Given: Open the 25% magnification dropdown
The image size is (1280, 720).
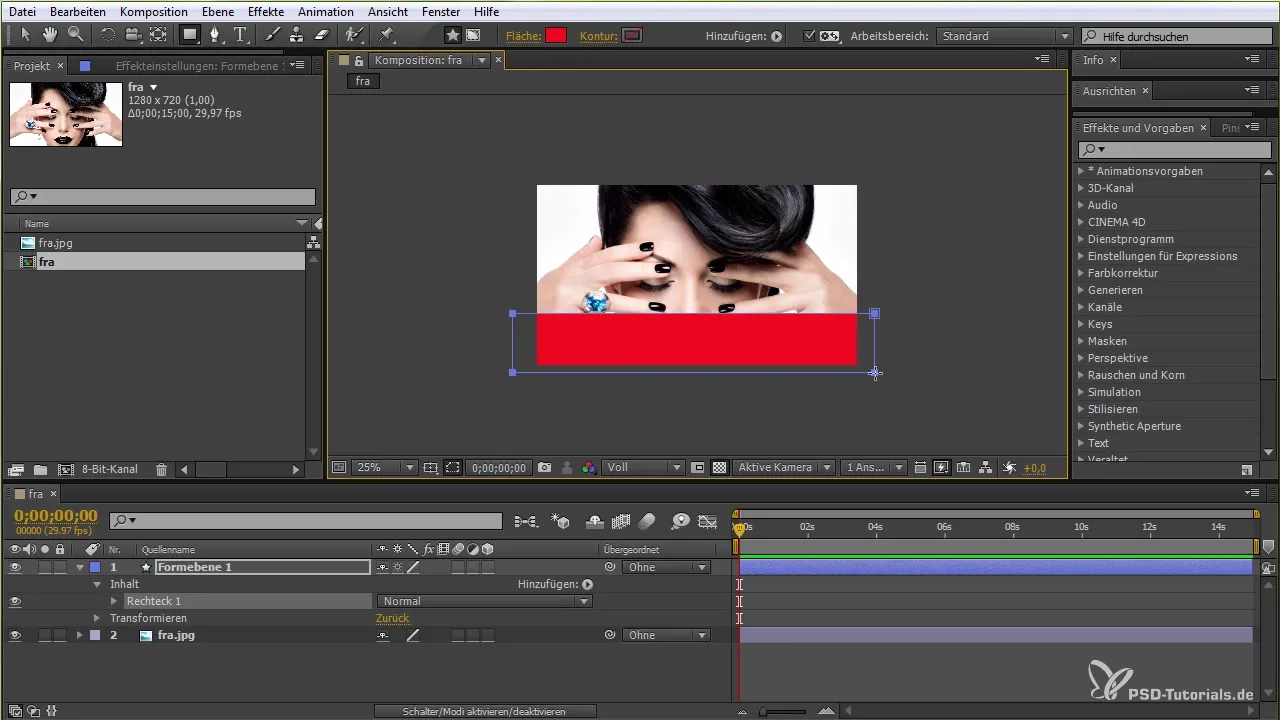Looking at the screenshot, I should pyautogui.click(x=384, y=467).
